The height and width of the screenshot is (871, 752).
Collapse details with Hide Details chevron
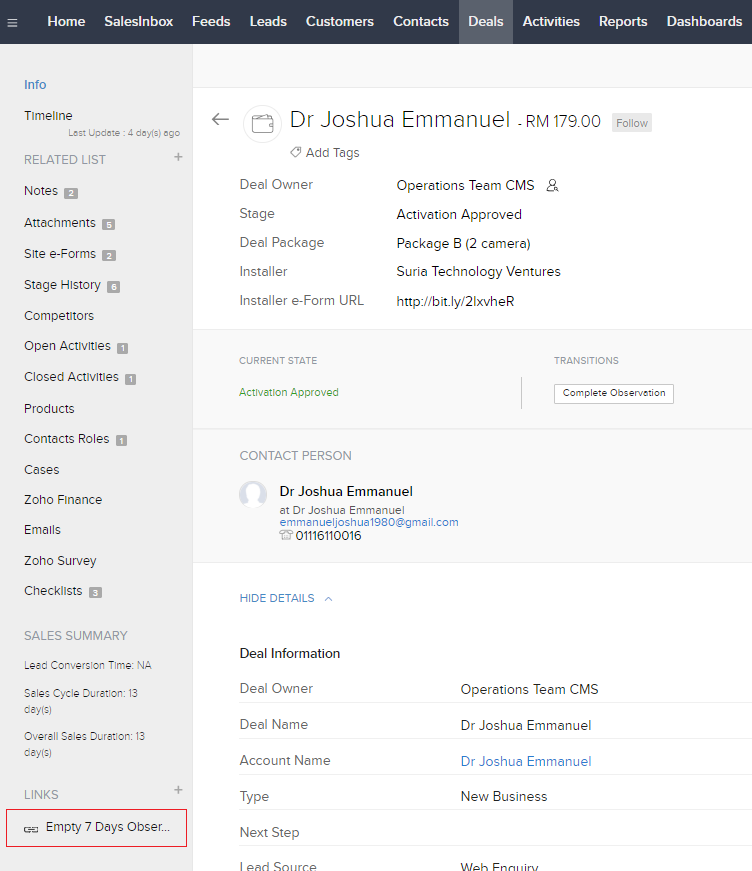coord(328,599)
